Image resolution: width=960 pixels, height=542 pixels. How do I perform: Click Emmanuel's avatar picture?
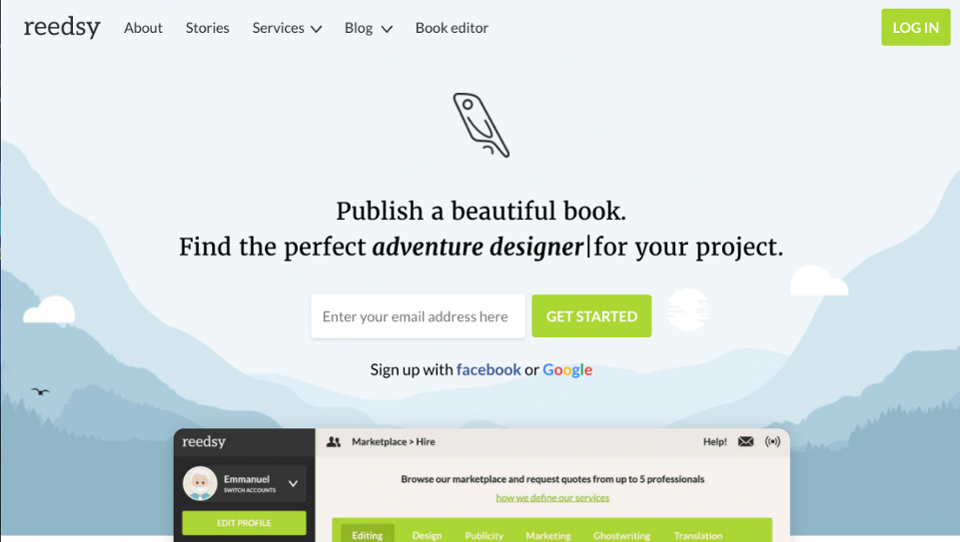click(200, 483)
